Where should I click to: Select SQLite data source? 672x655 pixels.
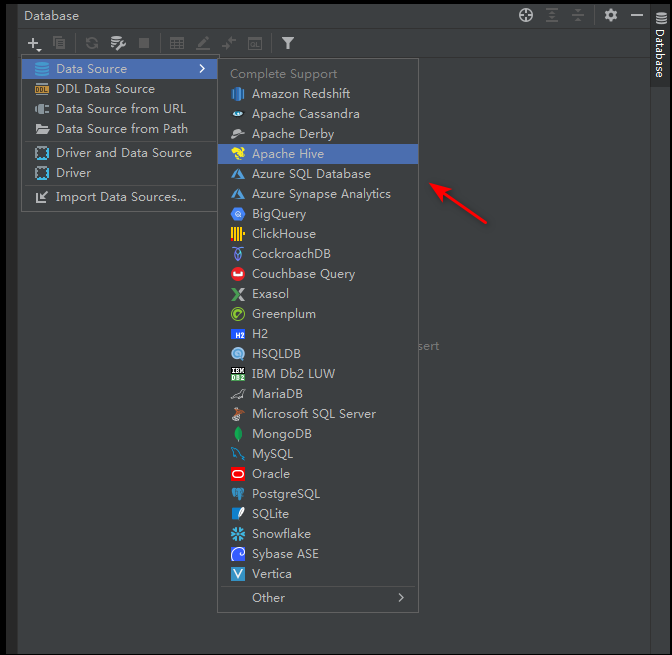click(x=318, y=514)
